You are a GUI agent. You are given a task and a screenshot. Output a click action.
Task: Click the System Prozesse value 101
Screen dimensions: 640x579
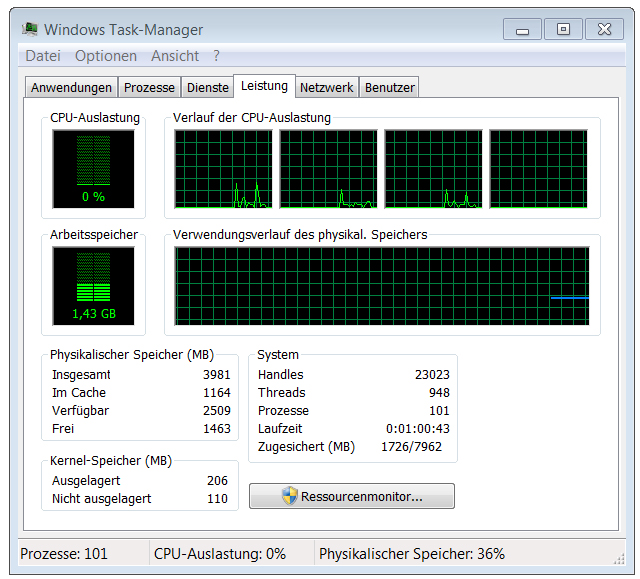(x=439, y=410)
